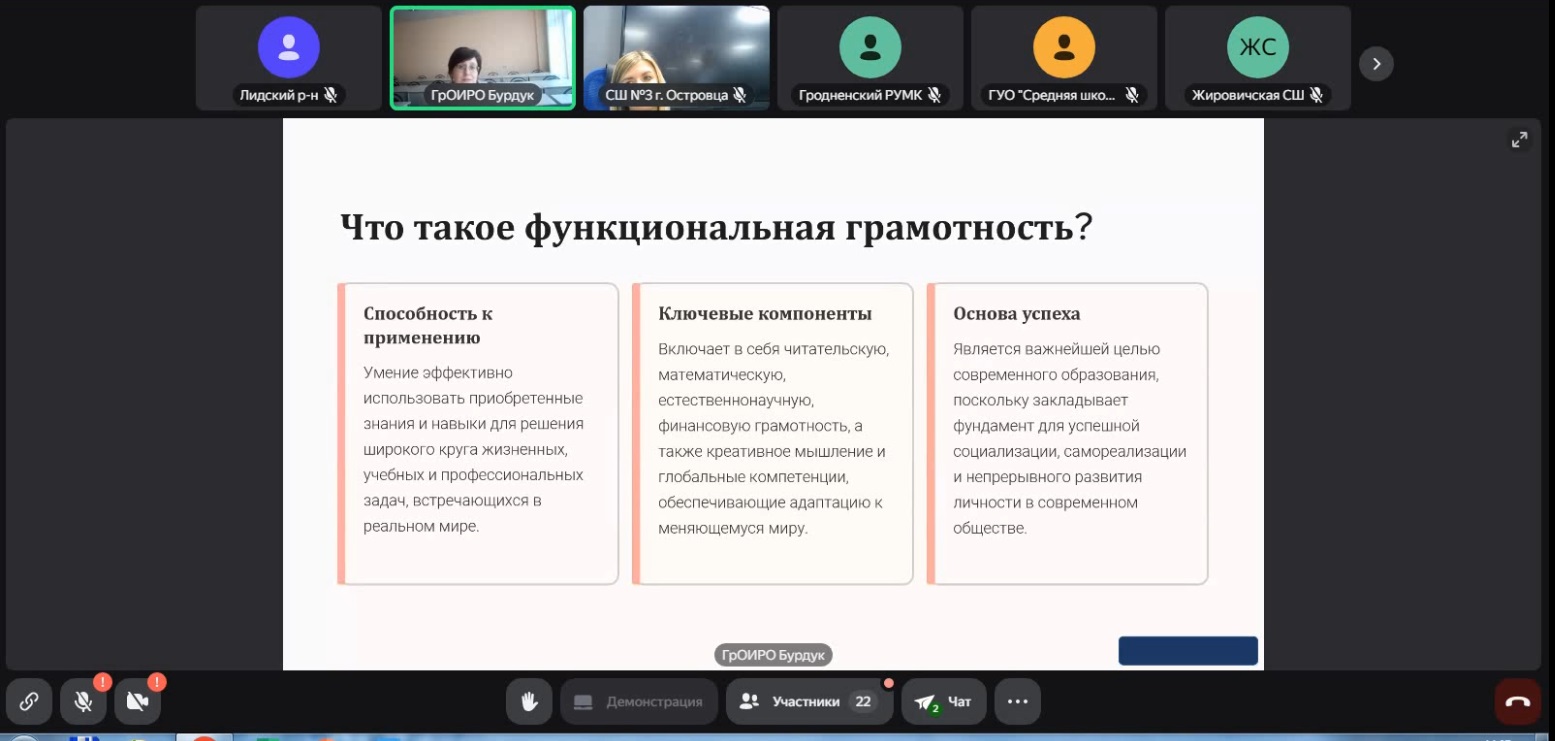Start screen sharing with Демонстрация button

coord(639,701)
